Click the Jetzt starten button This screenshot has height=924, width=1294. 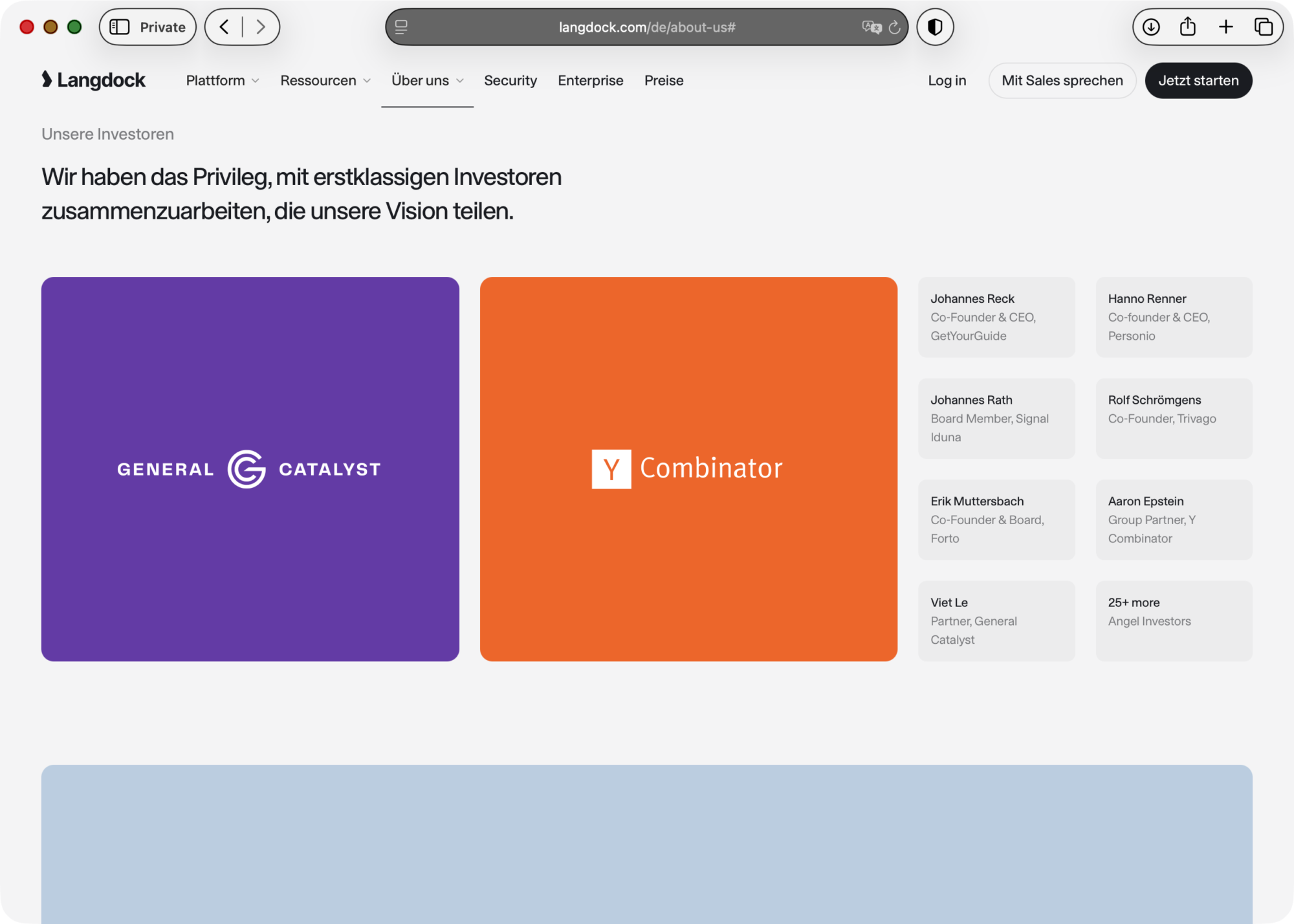pos(1198,80)
